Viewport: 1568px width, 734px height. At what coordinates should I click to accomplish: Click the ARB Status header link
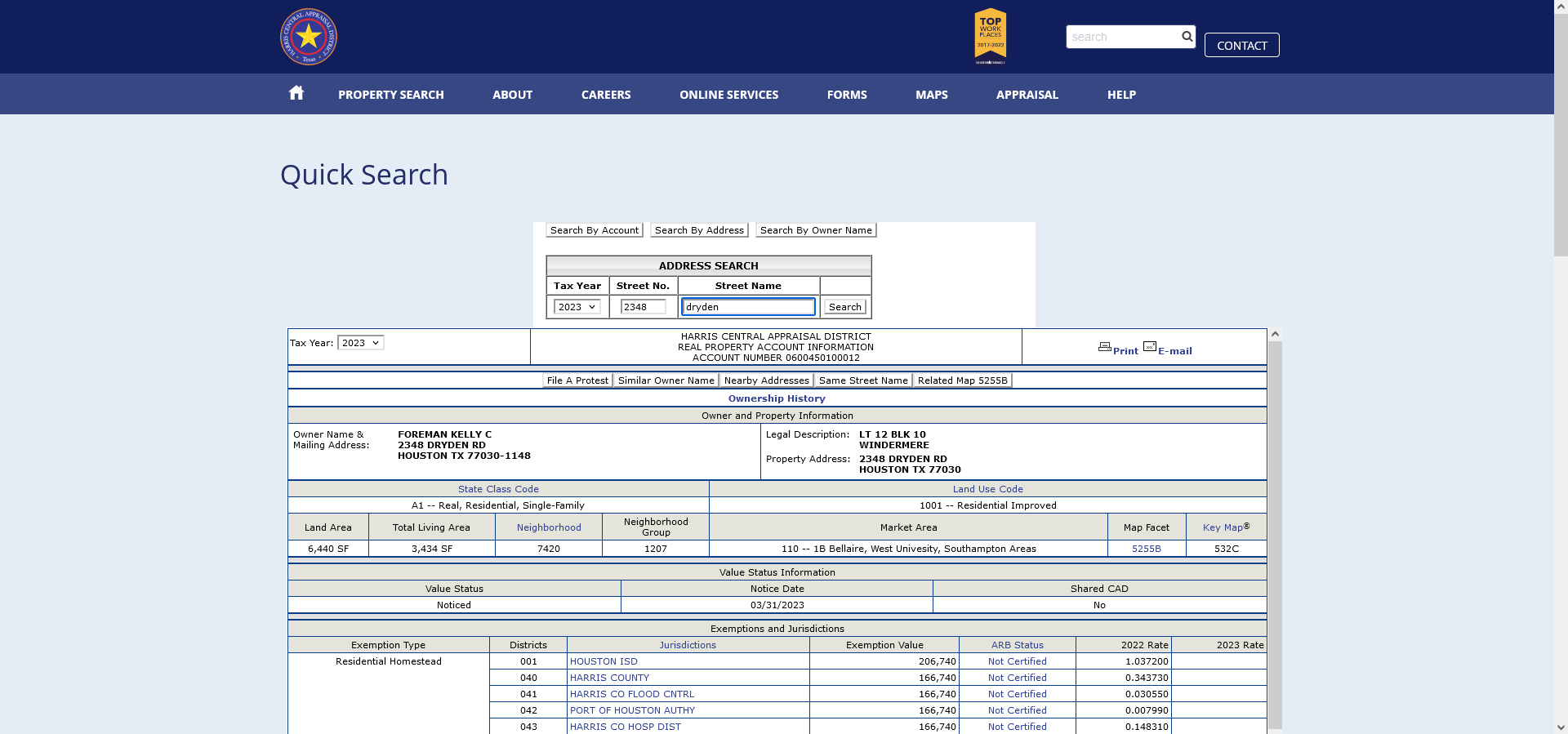coord(1018,645)
